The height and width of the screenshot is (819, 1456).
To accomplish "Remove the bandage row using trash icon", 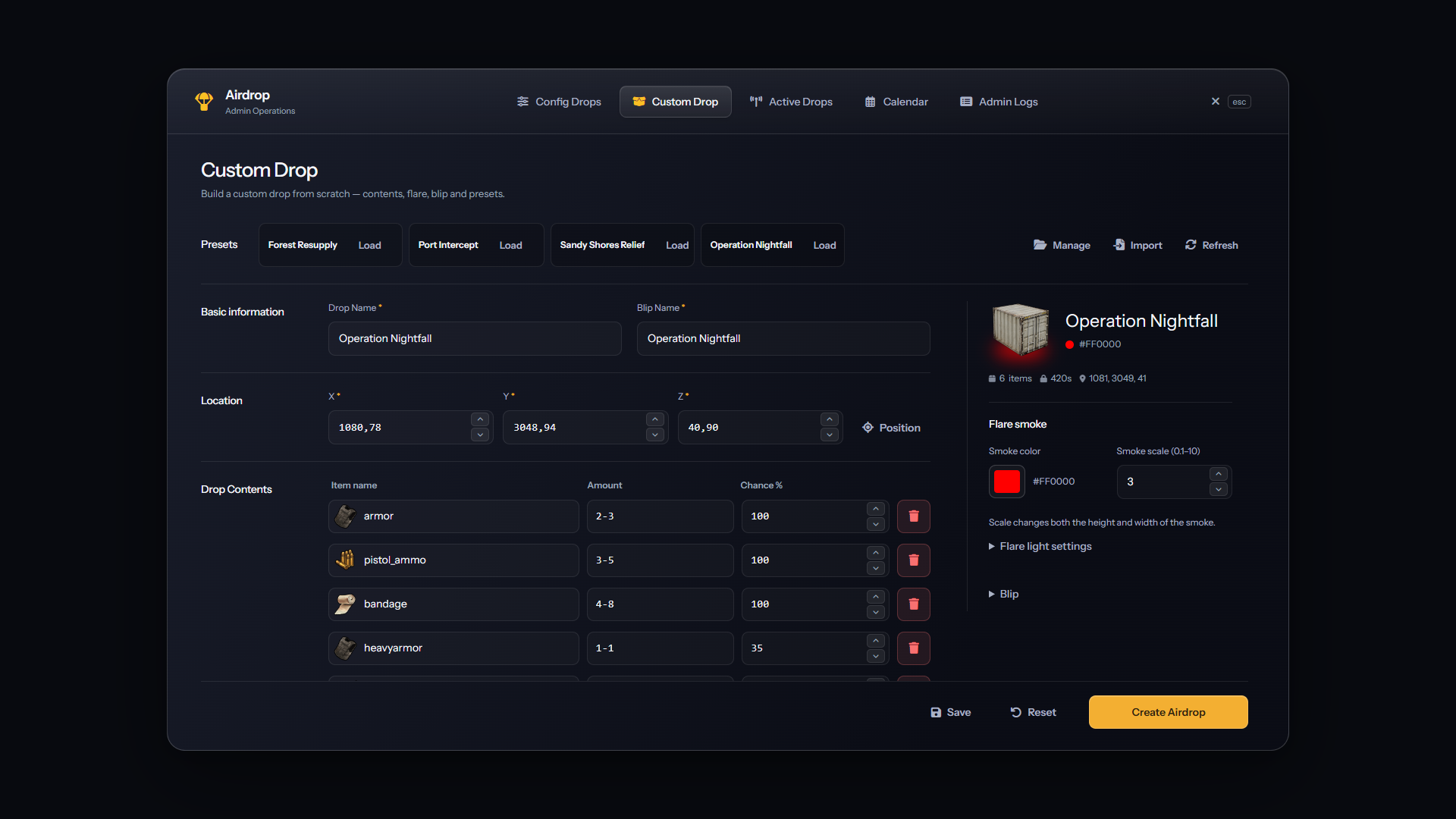I will tap(913, 604).
